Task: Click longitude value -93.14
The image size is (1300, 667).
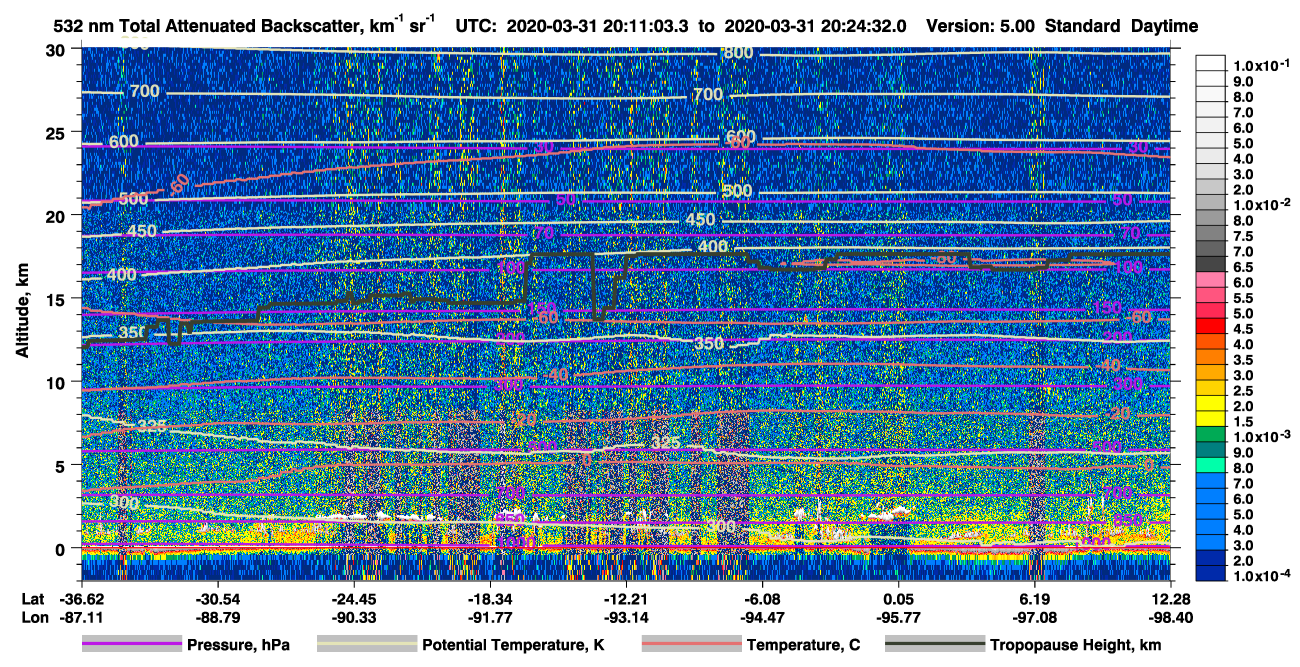Action: pyautogui.click(x=626, y=617)
